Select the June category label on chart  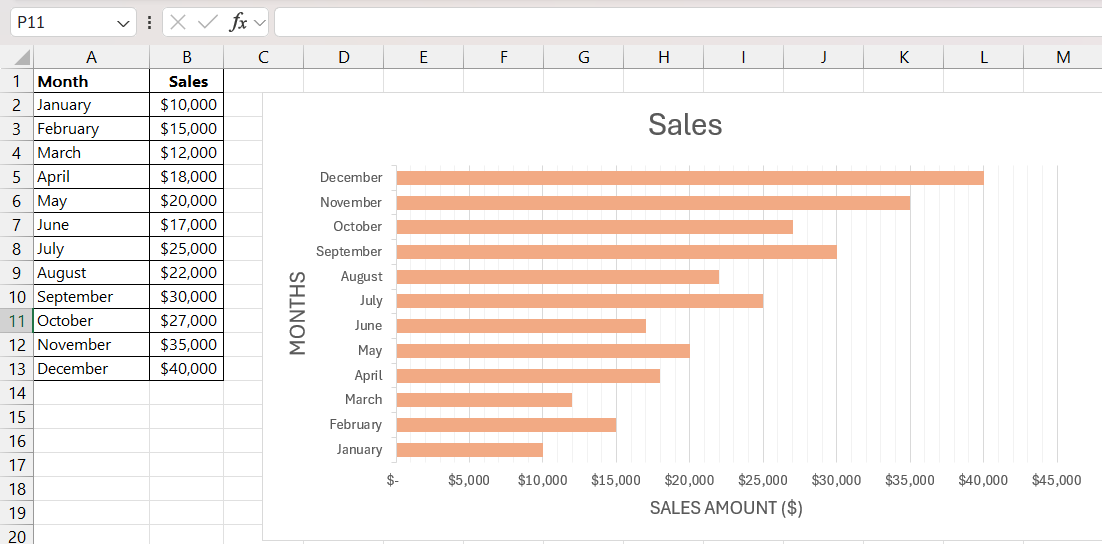369,325
